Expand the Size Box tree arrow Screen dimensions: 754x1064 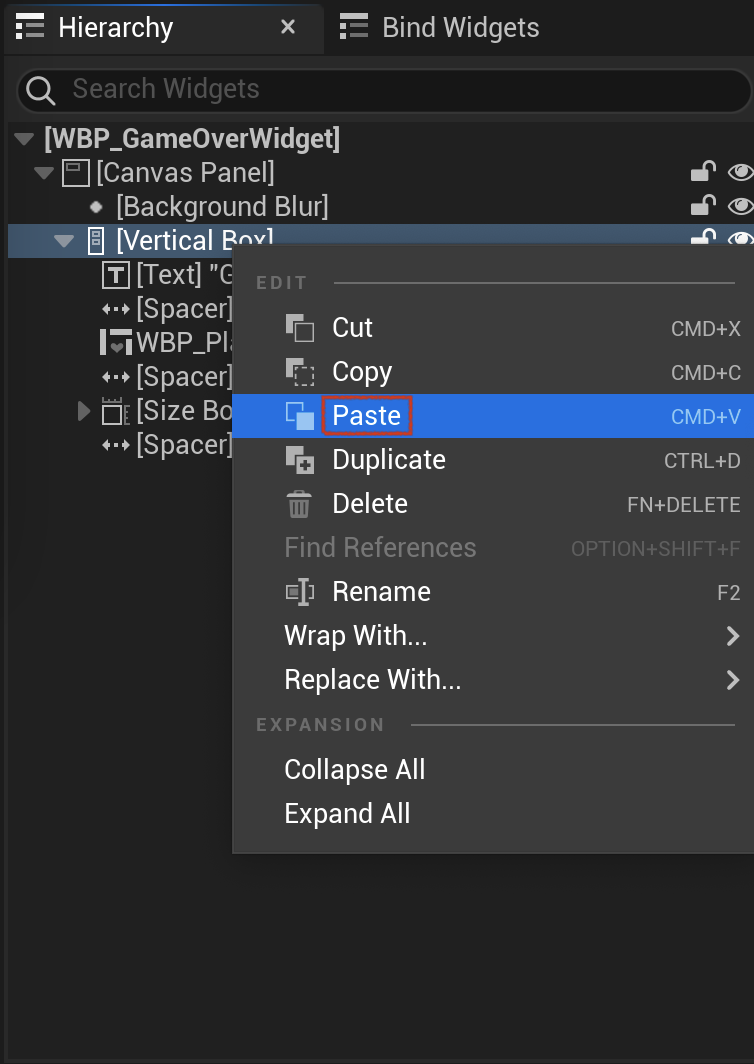pyautogui.click(x=83, y=411)
